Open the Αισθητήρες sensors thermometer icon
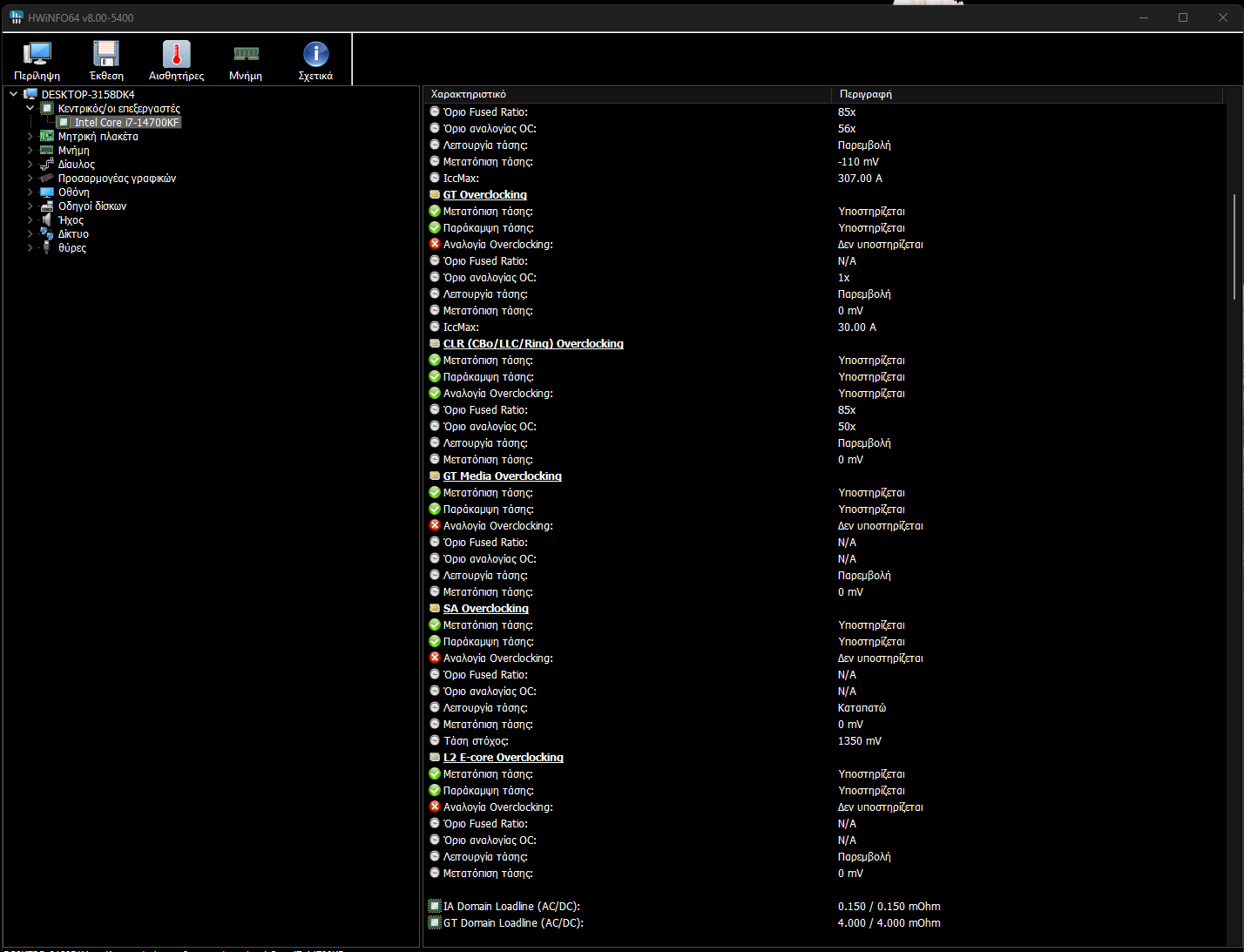This screenshot has height=952, width=1244. (x=177, y=54)
